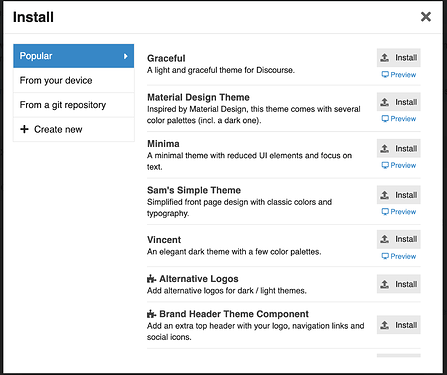Viewport: 447px width, 375px height.
Task: Install the Alternative Logos component
Action: [x=399, y=284]
